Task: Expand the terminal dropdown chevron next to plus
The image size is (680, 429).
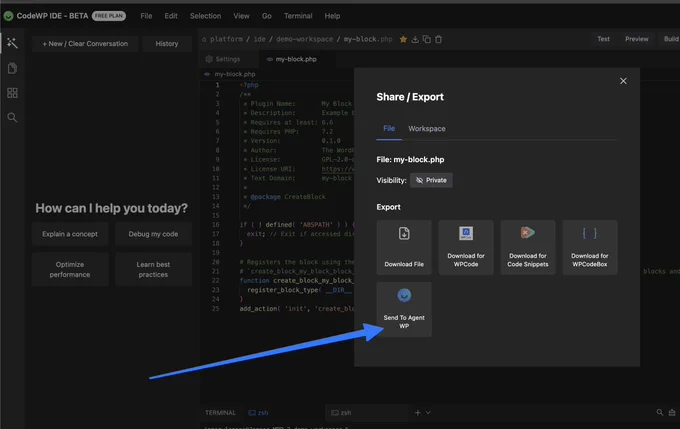Action: point(428,413)
